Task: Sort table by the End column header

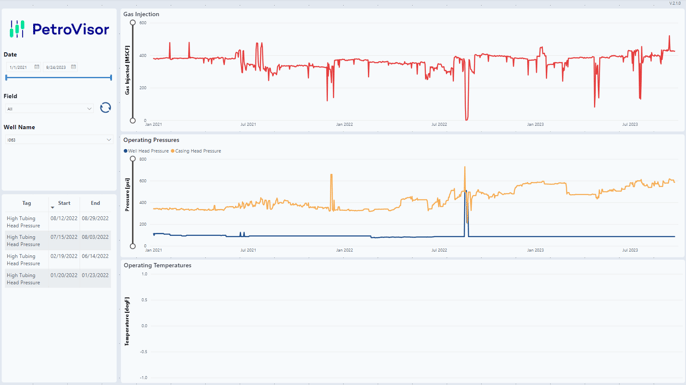Action: pos(95,203)
